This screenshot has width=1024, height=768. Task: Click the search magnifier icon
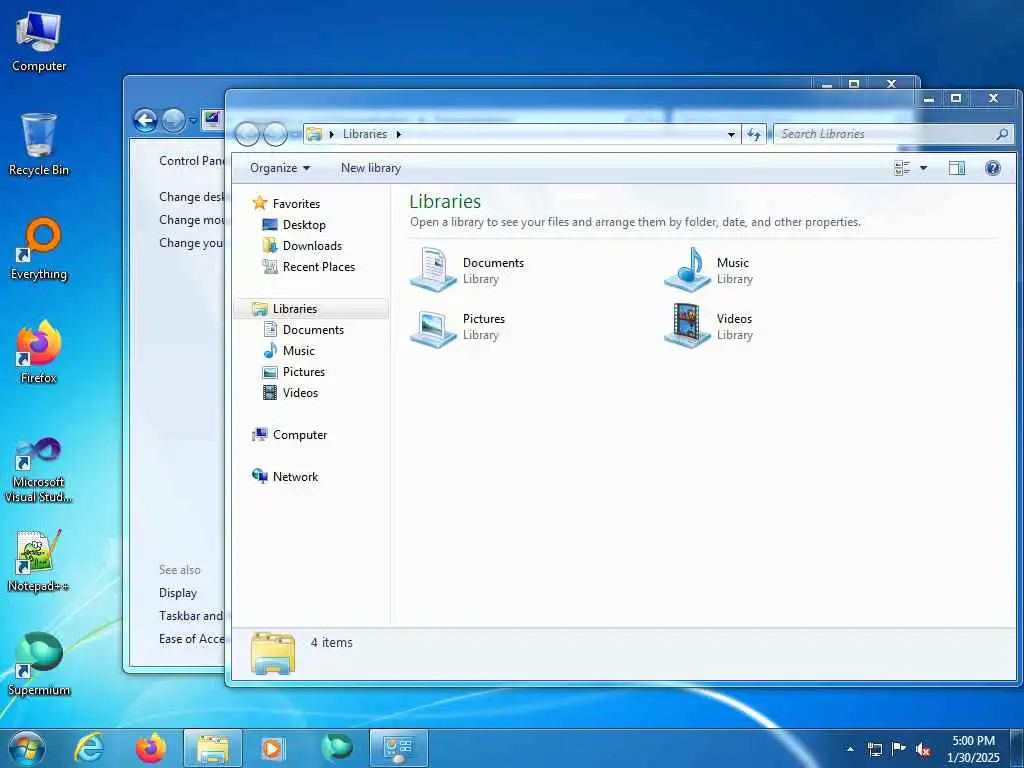click(1002, 134)
